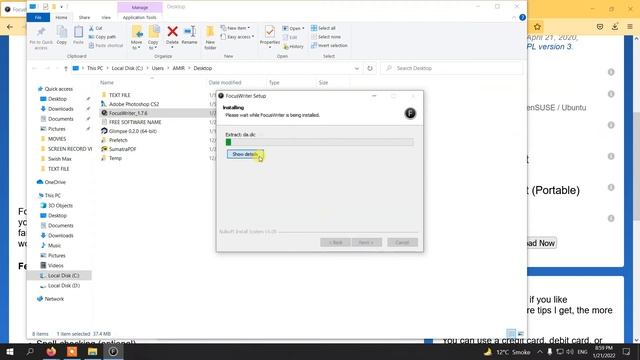Open the File tab in Explorer
This screenshot has width=640, height=360.
tap(38, 18)
